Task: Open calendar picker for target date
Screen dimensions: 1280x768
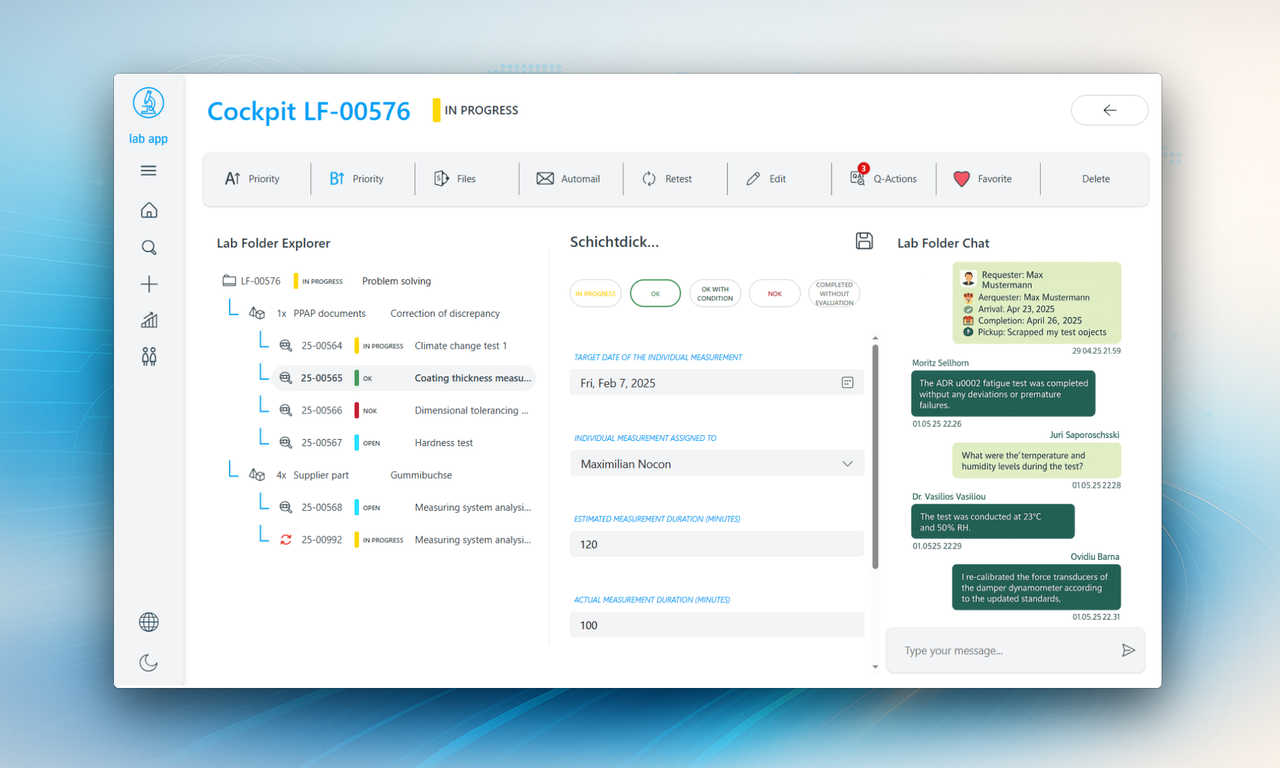Action: [847, 382]
